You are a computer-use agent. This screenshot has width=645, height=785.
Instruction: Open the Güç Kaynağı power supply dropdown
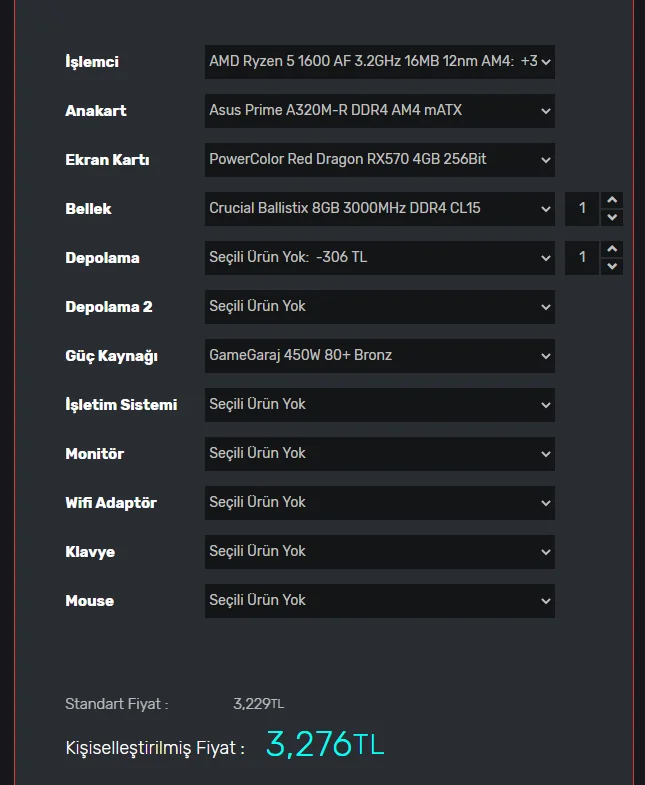(x=379, y=355)
